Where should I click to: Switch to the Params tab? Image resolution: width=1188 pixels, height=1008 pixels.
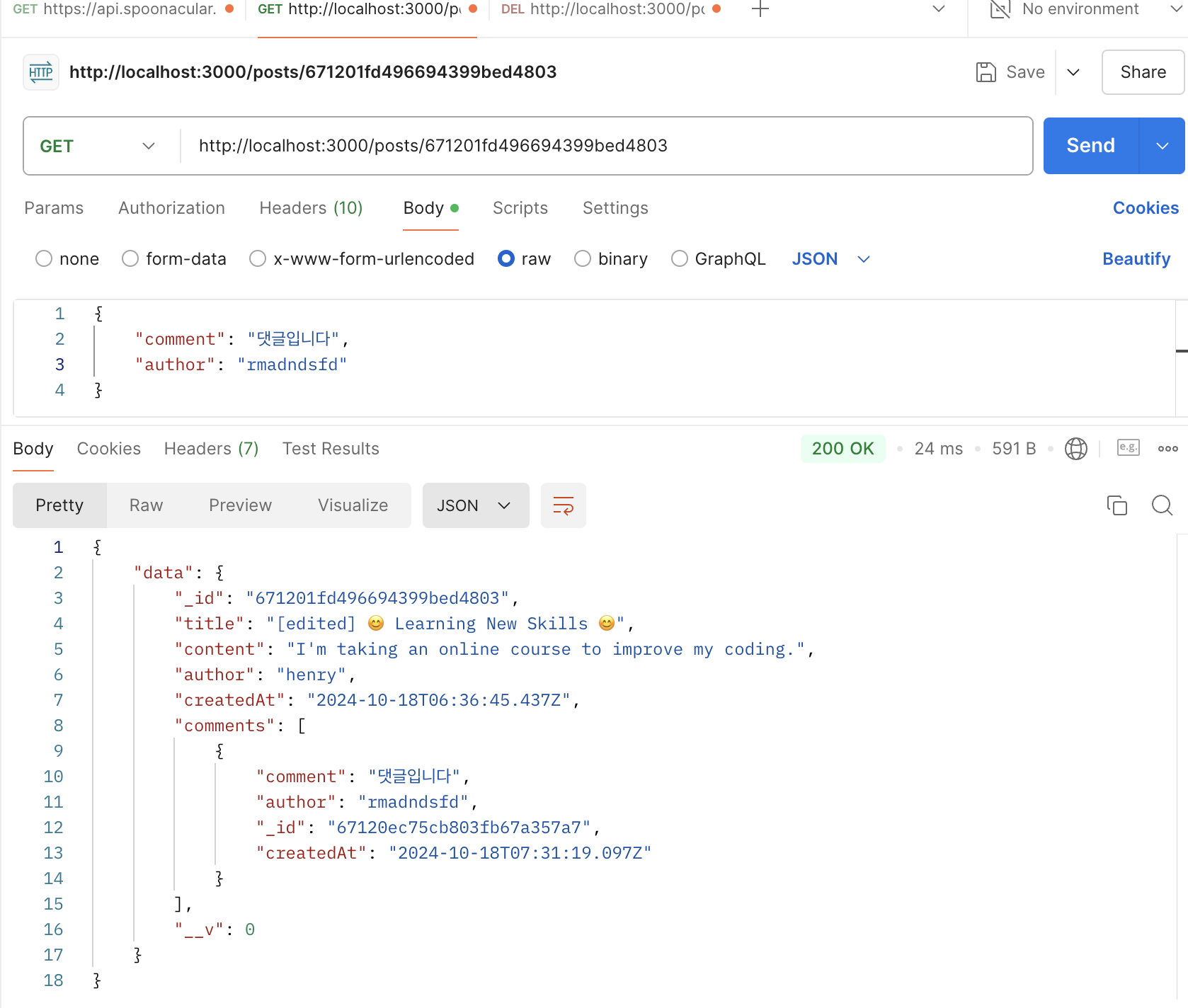54,208
